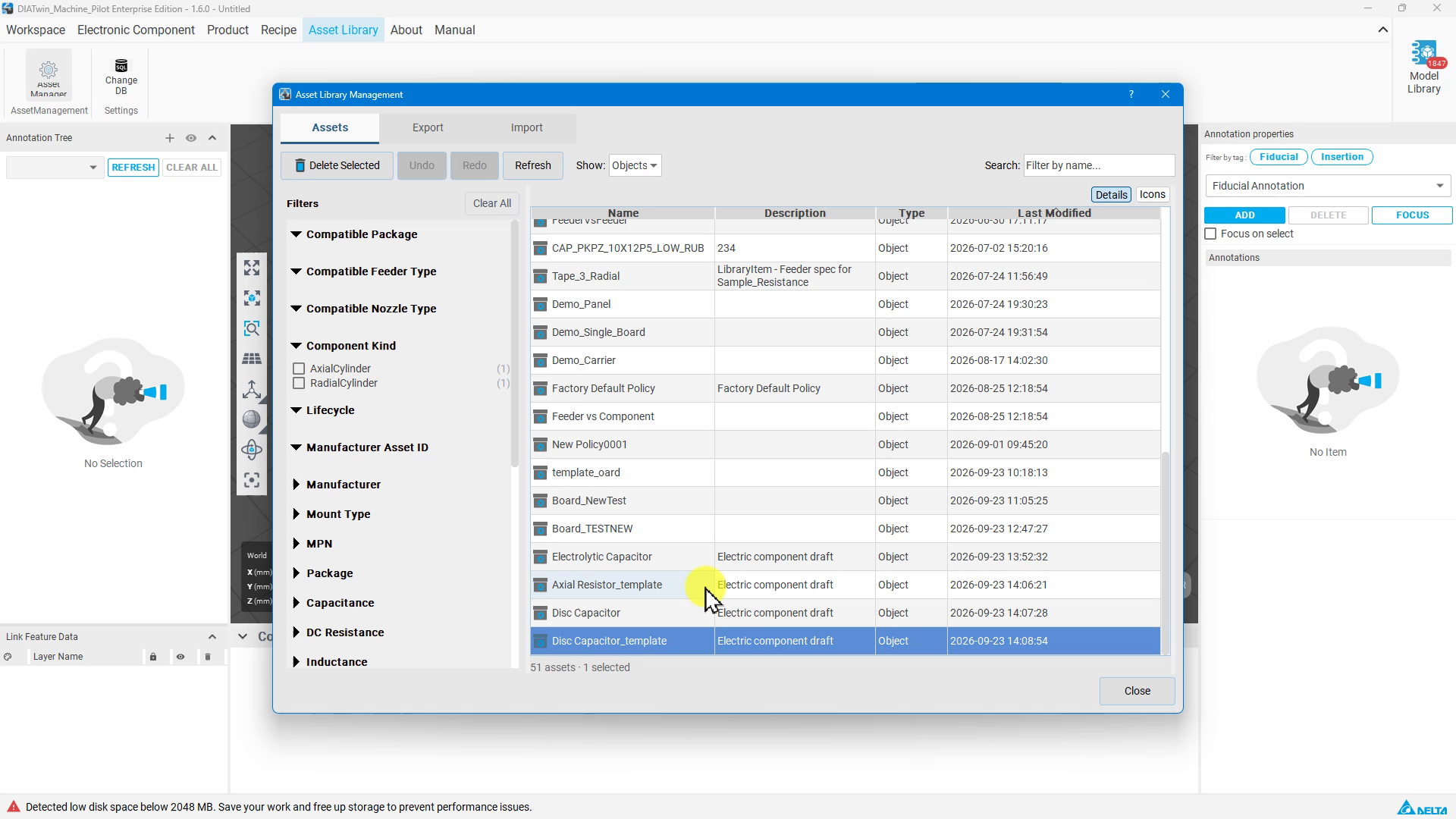This screenshot has width=1456, height=819.
Task: Click the dialog Refresh button
Action: 532,165
